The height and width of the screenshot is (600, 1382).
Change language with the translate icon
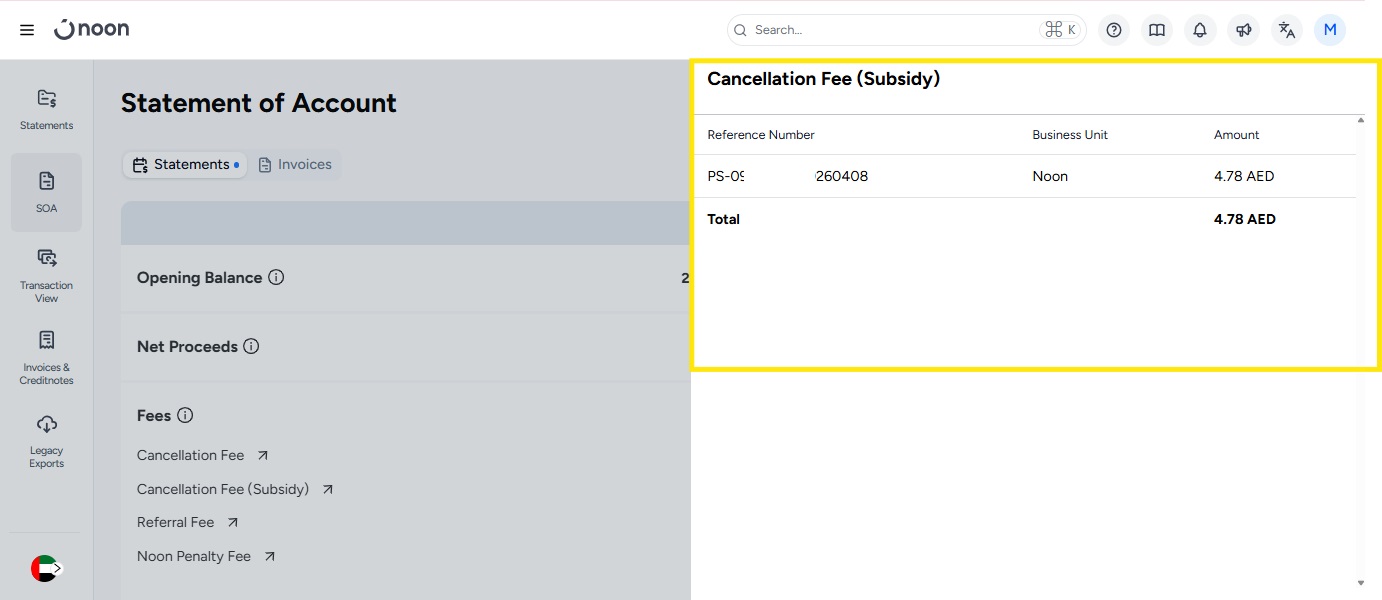tap(1287, 30)
